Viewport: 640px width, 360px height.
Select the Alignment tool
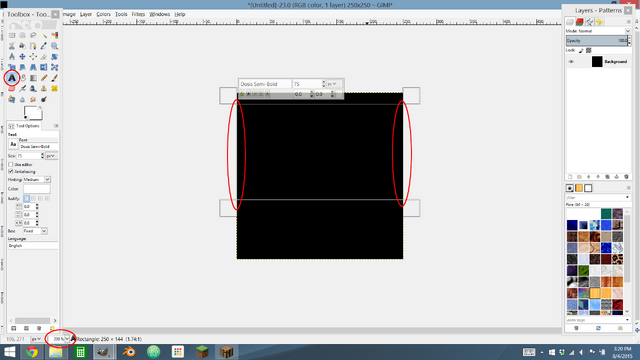click(33, 57)
